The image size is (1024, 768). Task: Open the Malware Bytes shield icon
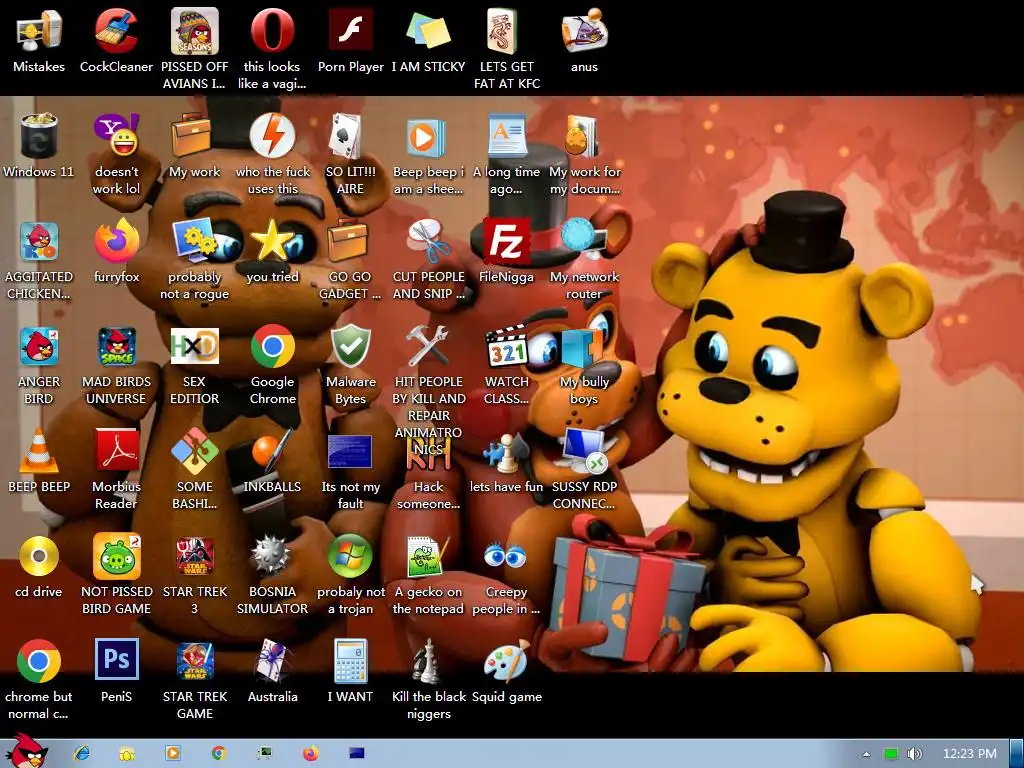point(351,346)
